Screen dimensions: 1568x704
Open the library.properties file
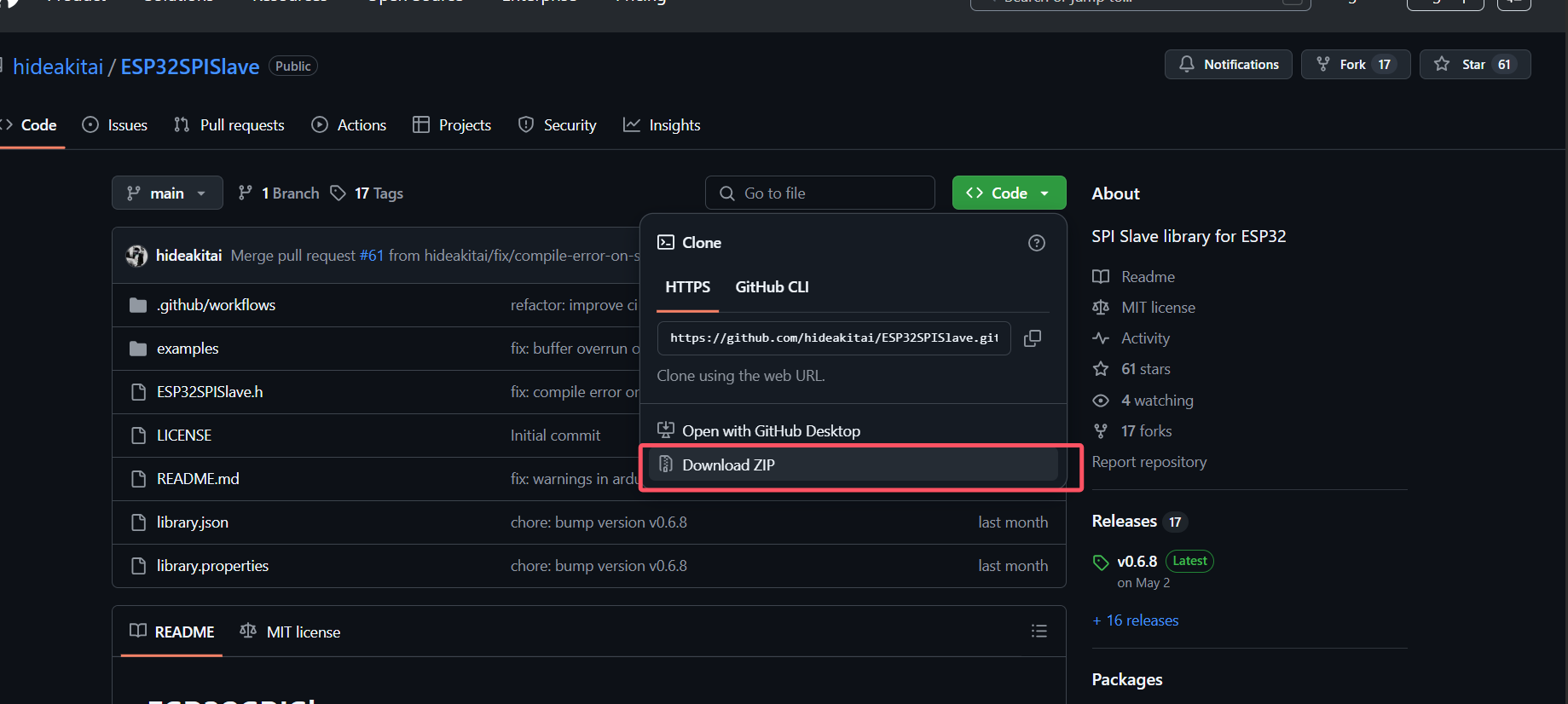(212, 566)
